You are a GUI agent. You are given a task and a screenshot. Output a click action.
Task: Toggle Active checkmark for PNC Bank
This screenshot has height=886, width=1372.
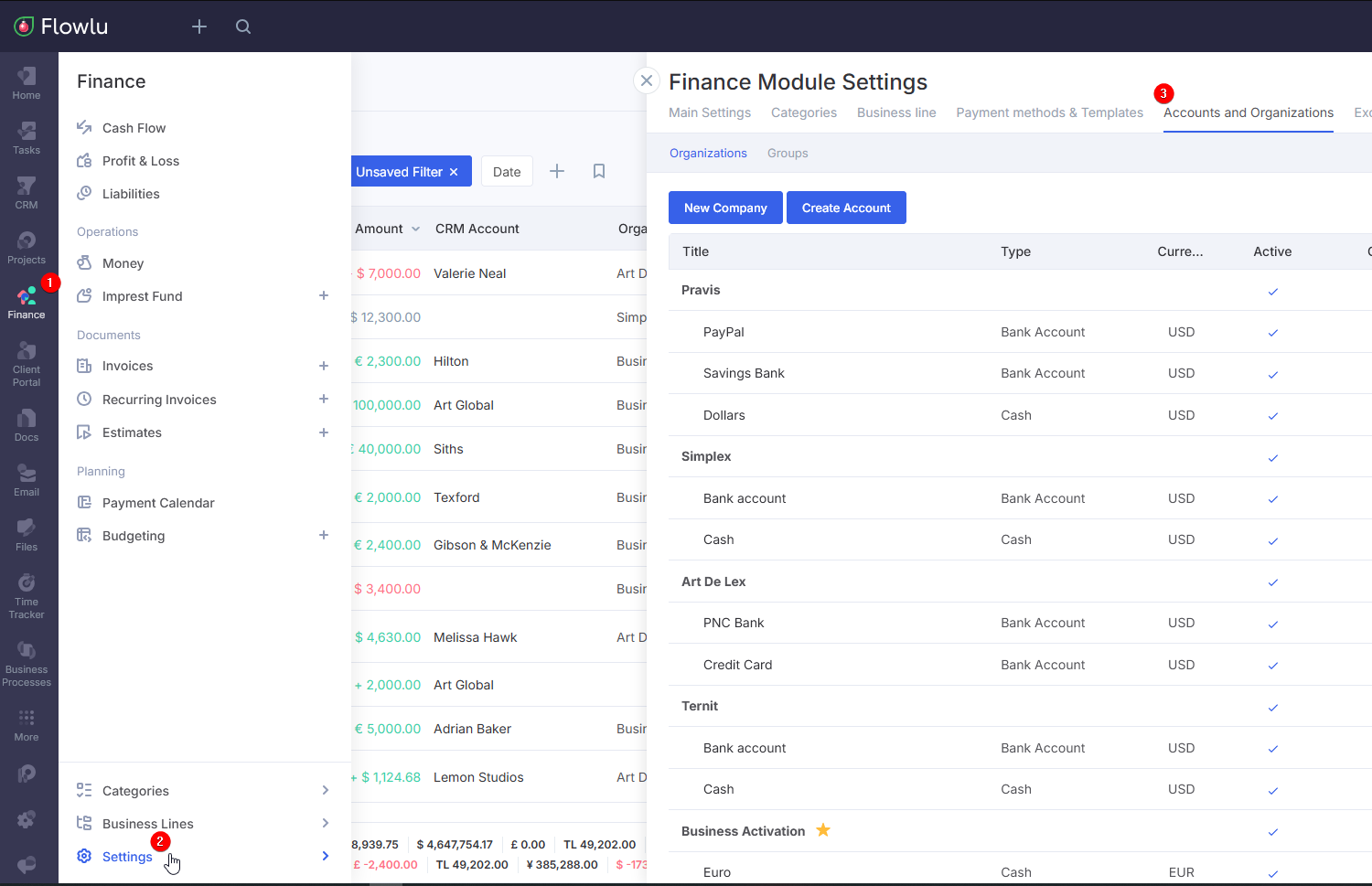1273,624
